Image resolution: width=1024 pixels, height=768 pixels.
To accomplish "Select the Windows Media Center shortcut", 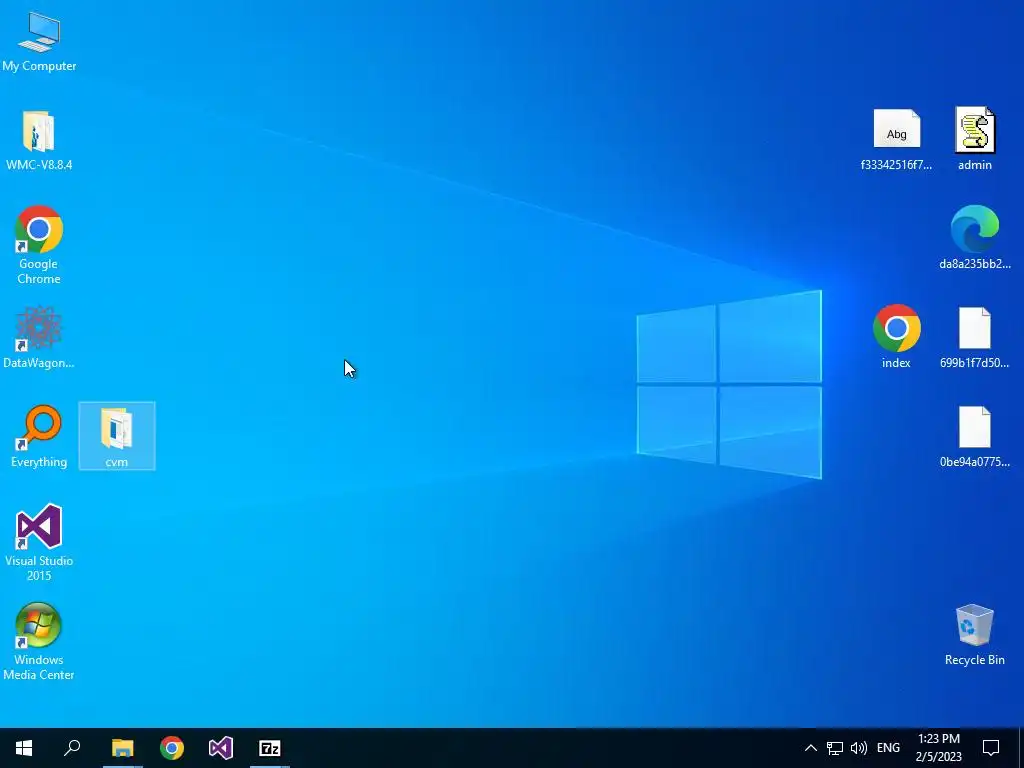I will click(39, 641).
